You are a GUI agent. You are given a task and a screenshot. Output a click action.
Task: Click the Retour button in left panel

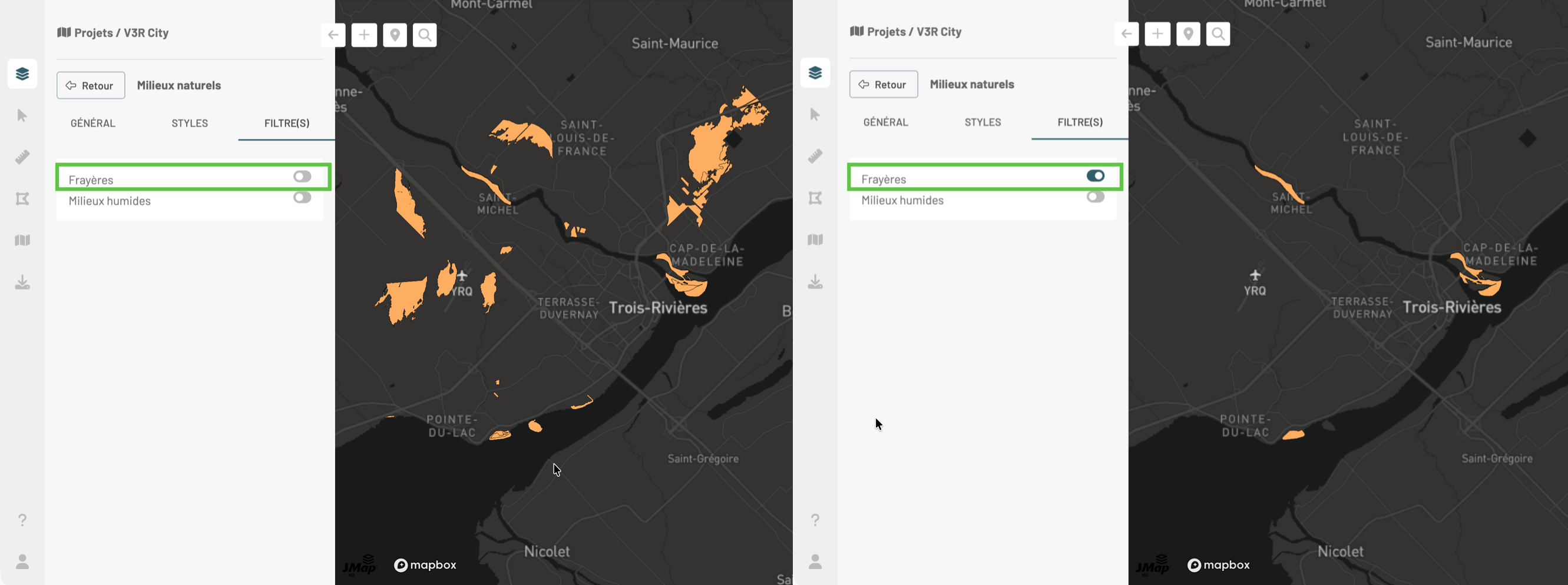pos(91,86)
